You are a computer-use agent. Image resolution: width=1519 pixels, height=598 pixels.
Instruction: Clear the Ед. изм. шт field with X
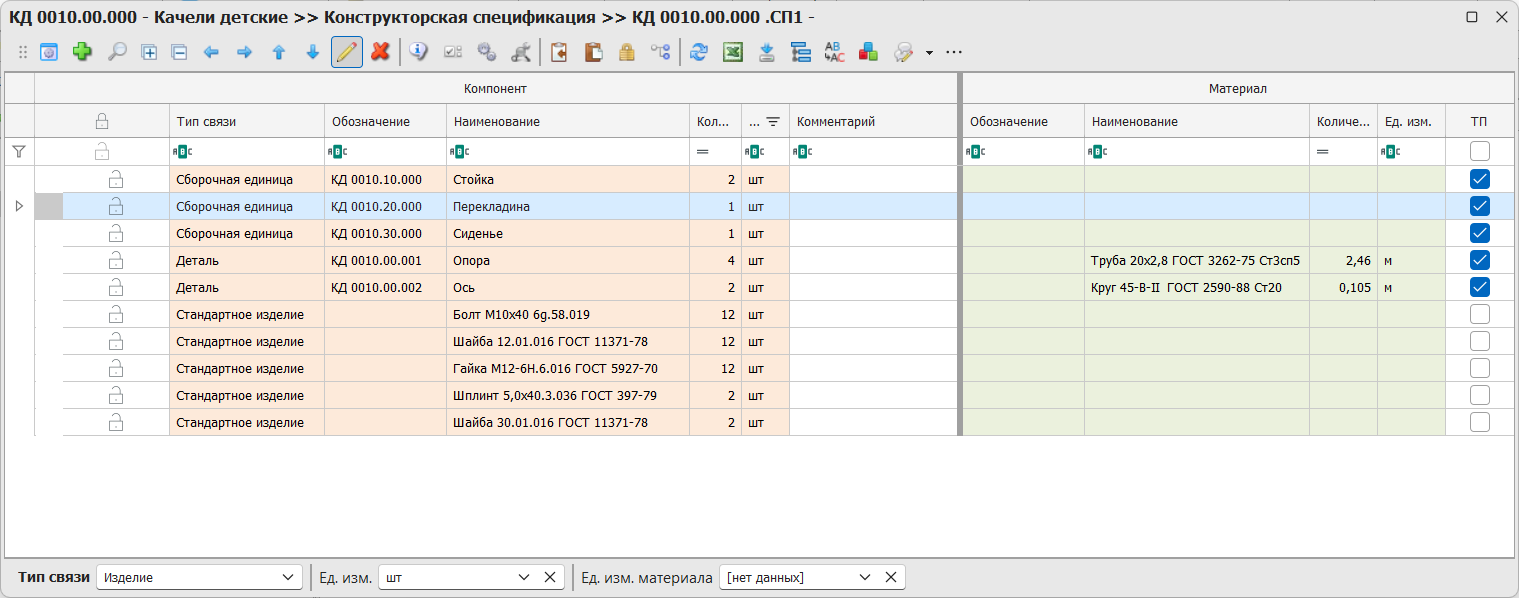[549, 578]
